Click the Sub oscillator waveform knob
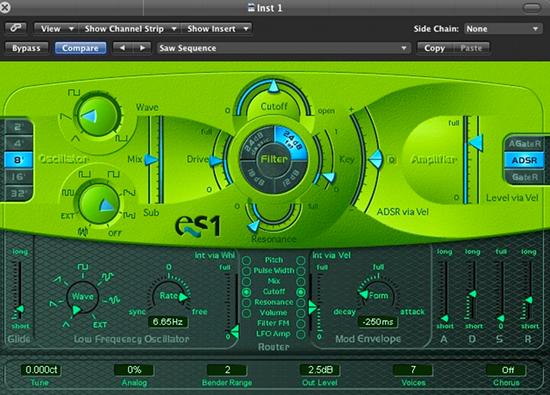The width and height of the screenshot is (550, 395). [99, 203]
